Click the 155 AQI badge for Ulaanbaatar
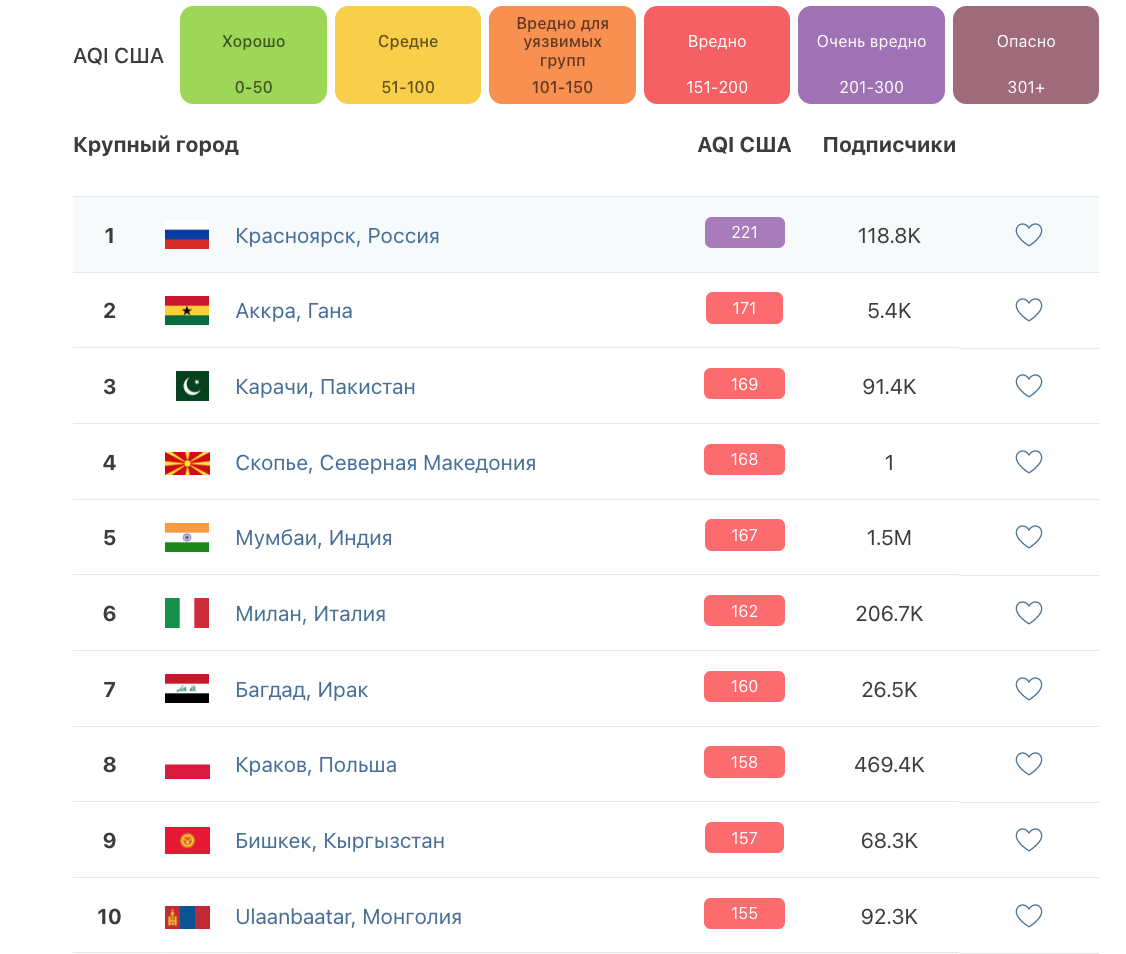Image resolution: width=1126 pixels, height=954 pixels. pos(745,914)
